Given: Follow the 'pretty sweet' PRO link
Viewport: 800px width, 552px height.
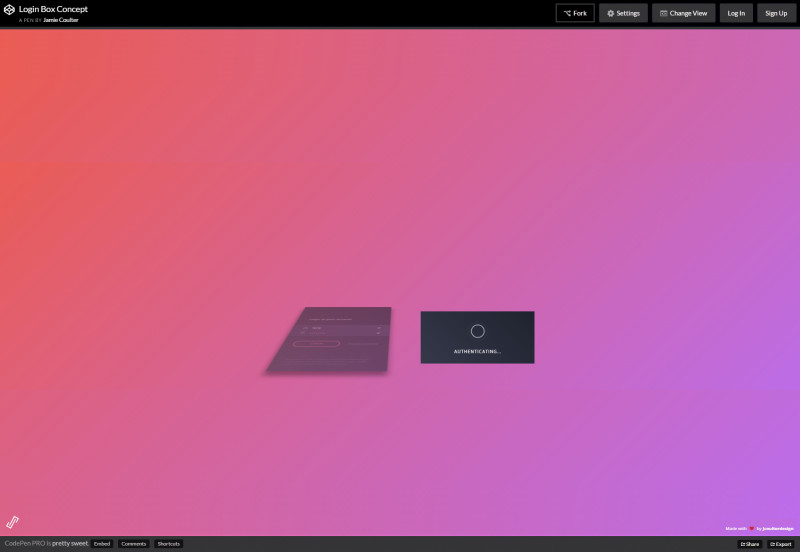Looking at the screenshot, I should pyautogui.click(x=69, y=544).
